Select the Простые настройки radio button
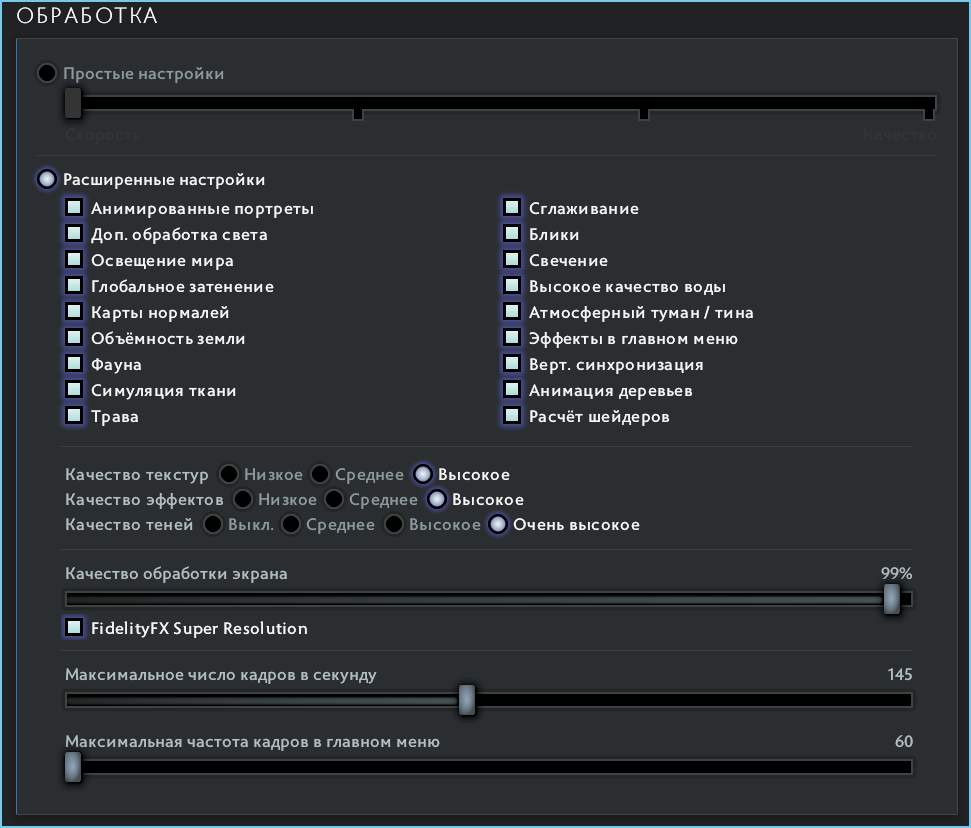971x828 pixels. click(x=47, y=74)
